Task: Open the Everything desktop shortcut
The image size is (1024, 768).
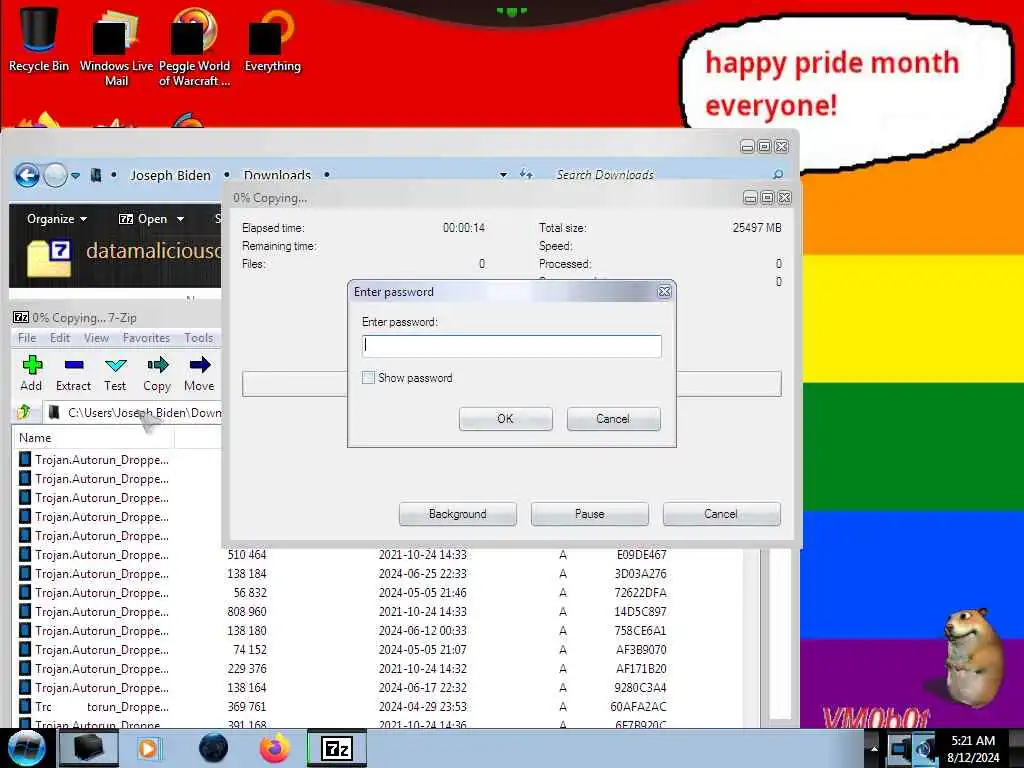Action: click(x=272, y=40)
